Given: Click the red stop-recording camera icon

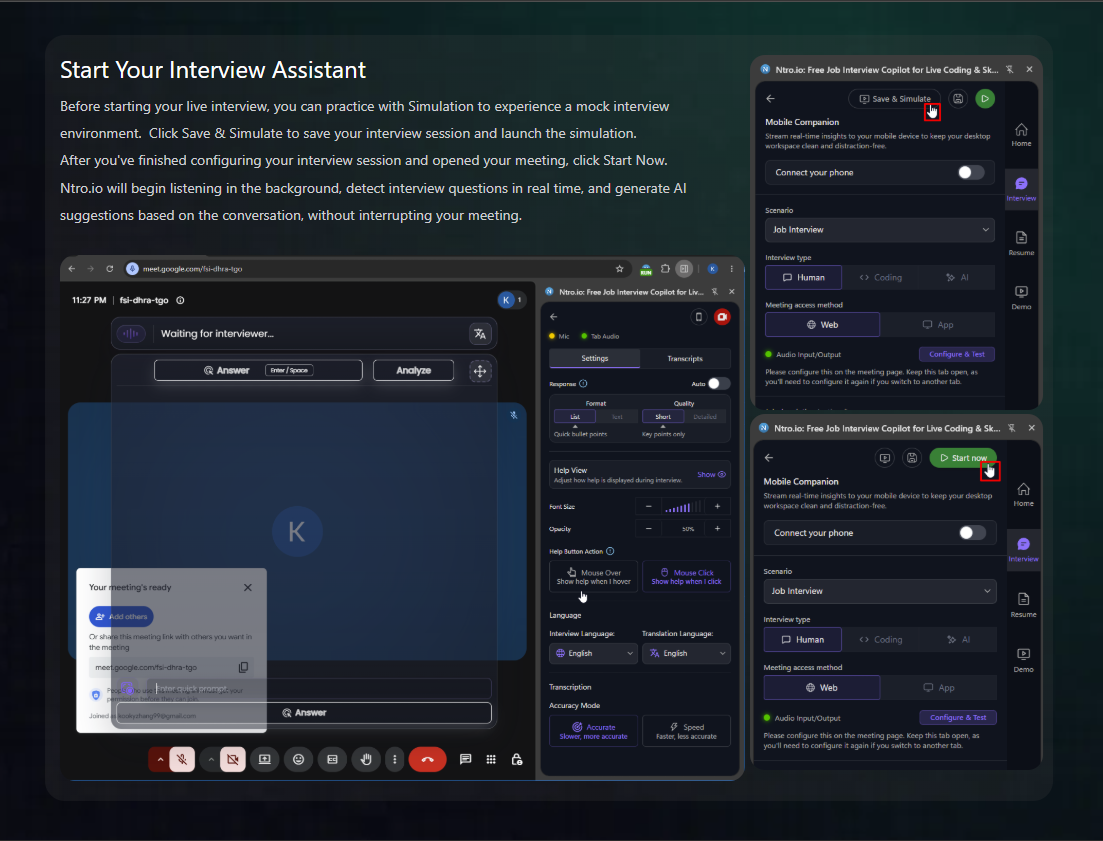Looking at the screenshot, I should [x=722, y=317].
